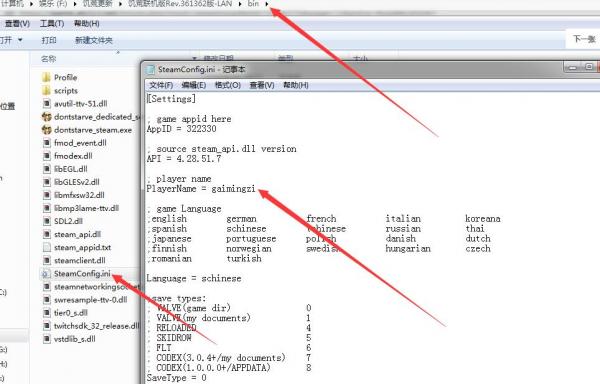Open the Profile folder icon
This screenshot has width=600, height=384.
tap(46, 78)
